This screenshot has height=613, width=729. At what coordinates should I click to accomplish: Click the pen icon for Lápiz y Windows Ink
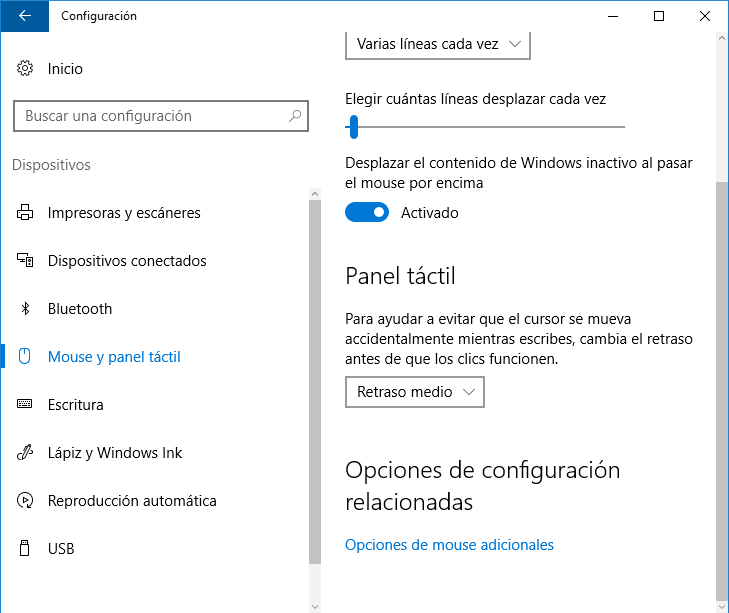25,453
